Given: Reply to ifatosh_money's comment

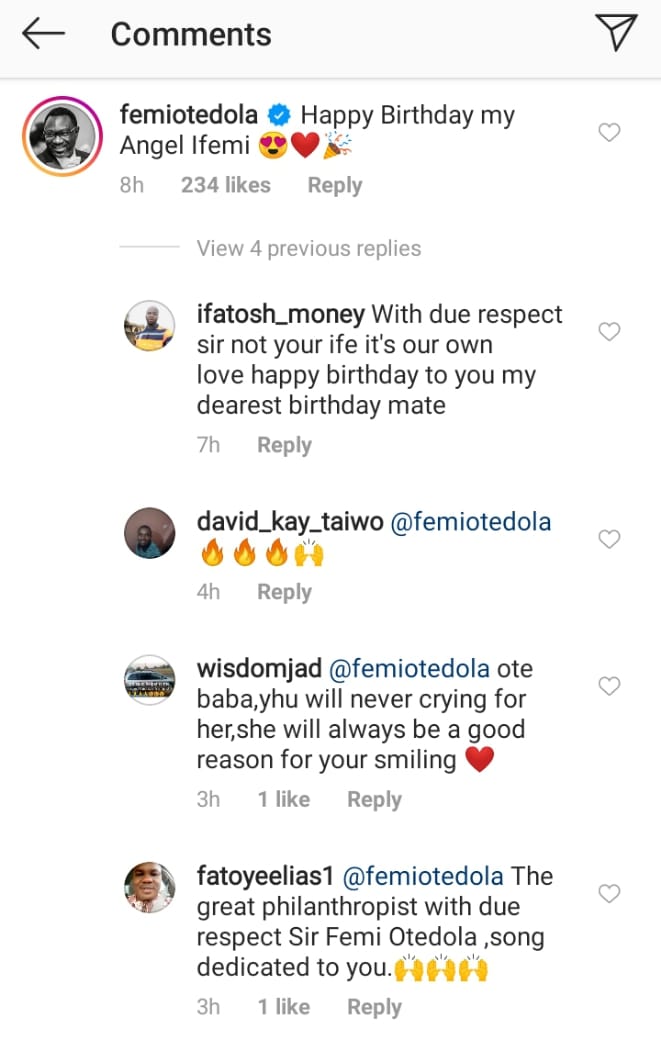Looking at the screenshot, I should click(x=284, y=445).
